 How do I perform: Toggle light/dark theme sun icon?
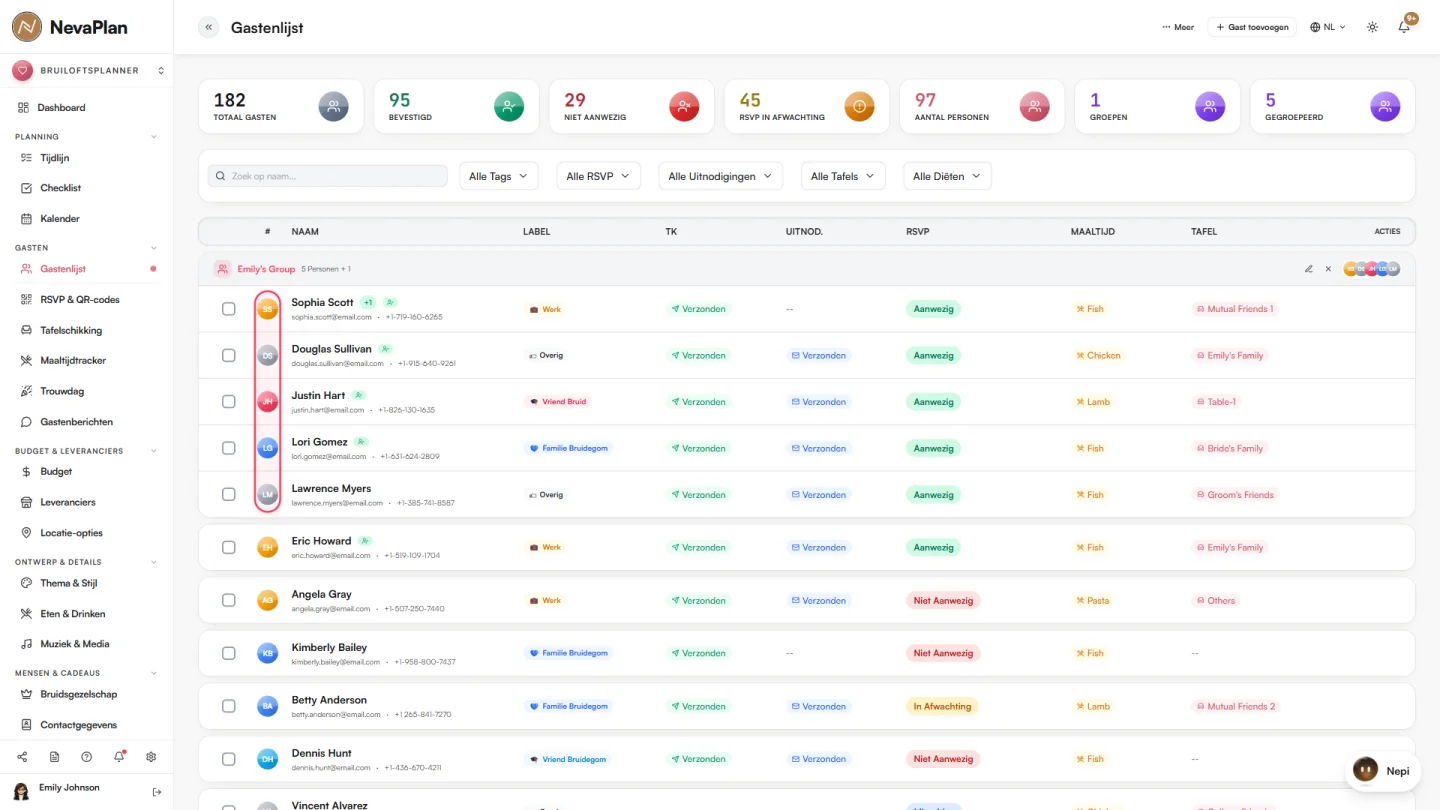[x=1372, y=27]
